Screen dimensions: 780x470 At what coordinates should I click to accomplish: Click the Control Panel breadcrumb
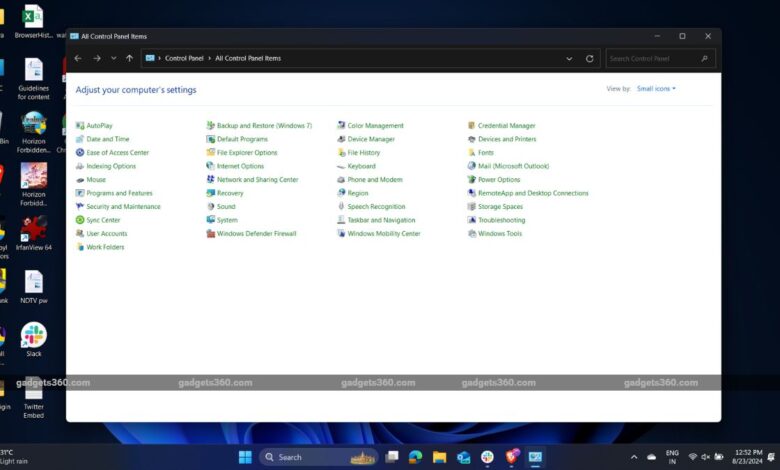[184, 58]
